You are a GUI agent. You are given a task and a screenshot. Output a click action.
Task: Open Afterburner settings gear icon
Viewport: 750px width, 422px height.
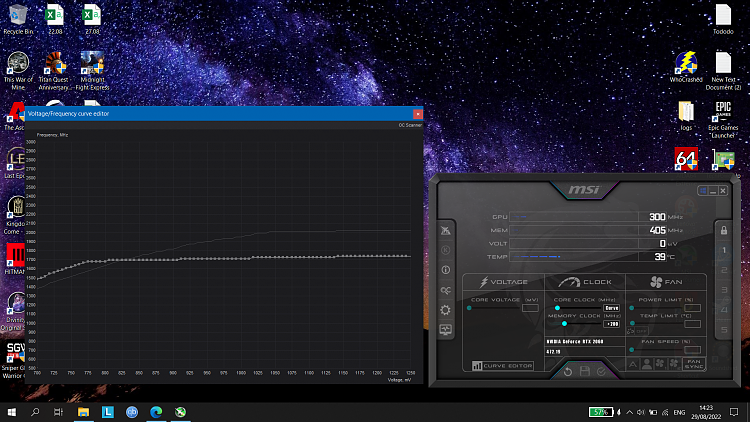[x=445, y=310]
